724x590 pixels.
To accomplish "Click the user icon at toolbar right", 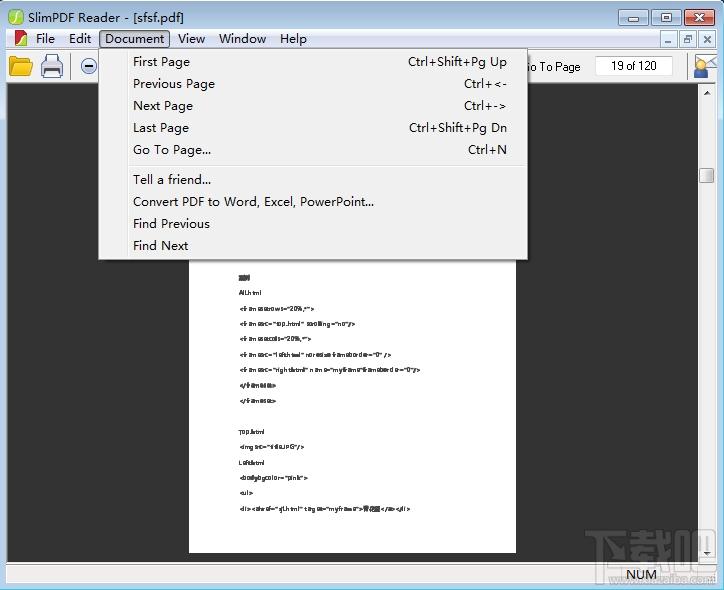I will coord(706,66).
